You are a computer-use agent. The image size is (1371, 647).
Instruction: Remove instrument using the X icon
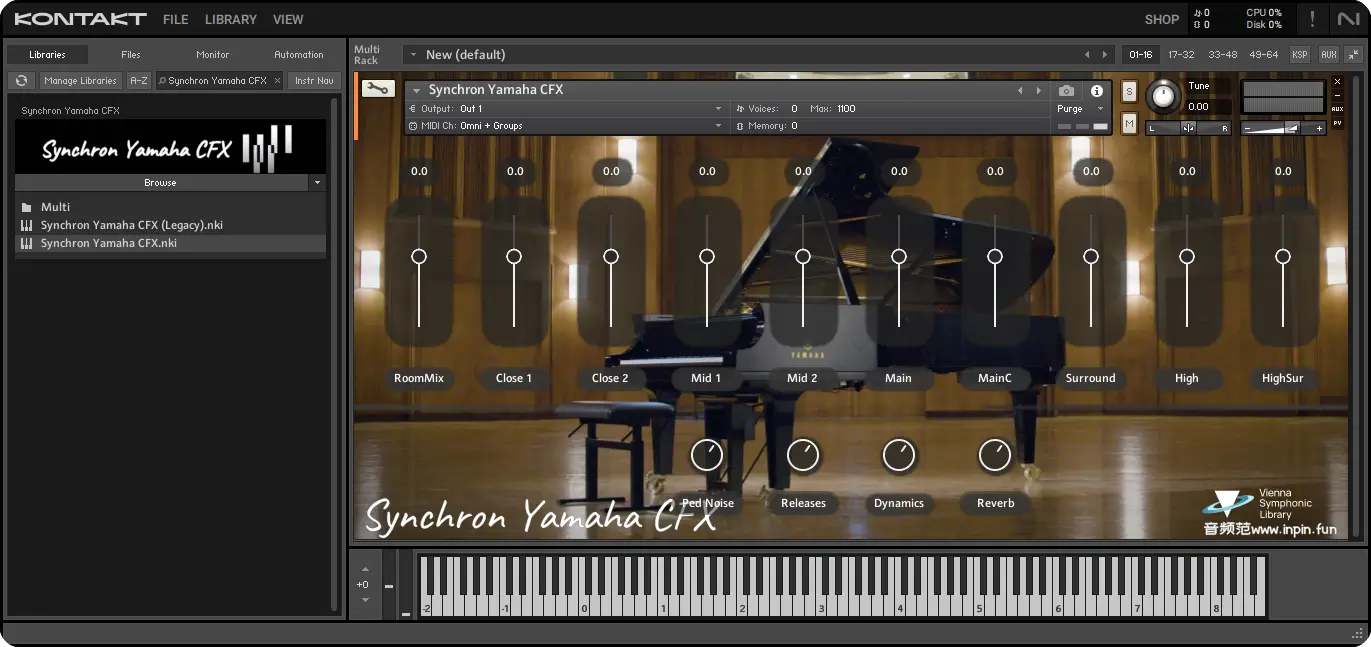1338,82
